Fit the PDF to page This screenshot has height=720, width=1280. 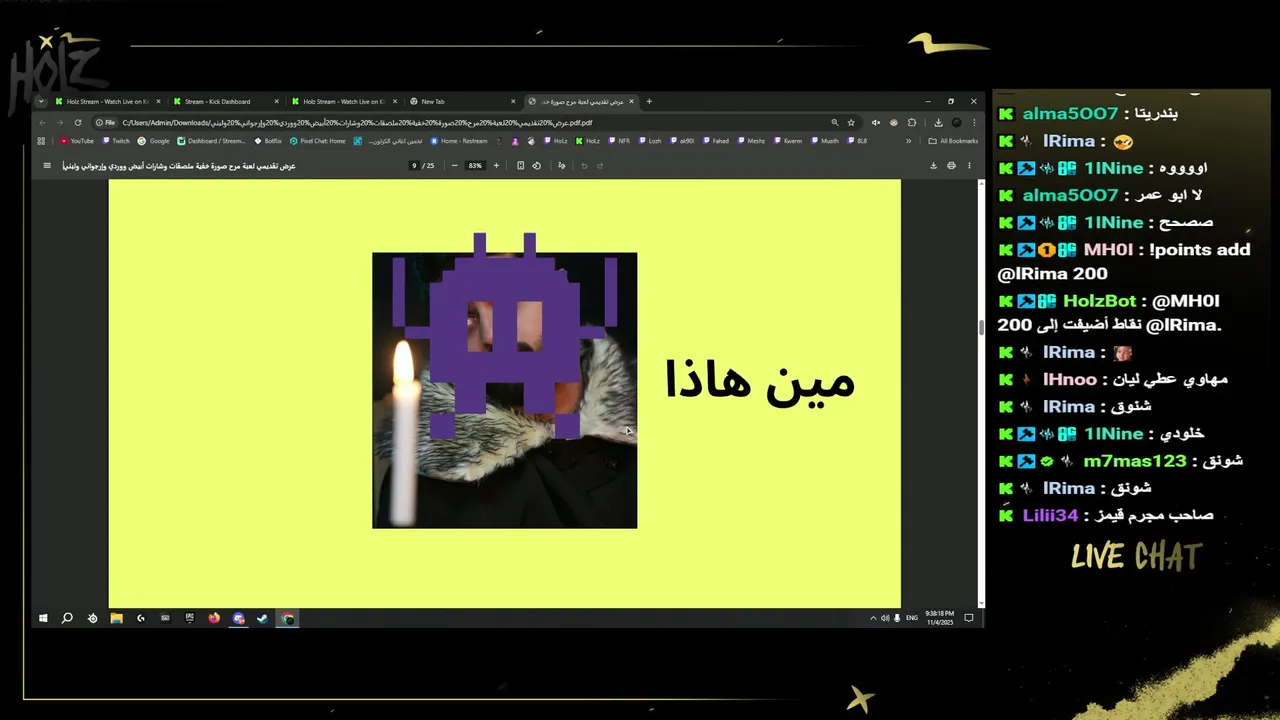coord(520,166)
